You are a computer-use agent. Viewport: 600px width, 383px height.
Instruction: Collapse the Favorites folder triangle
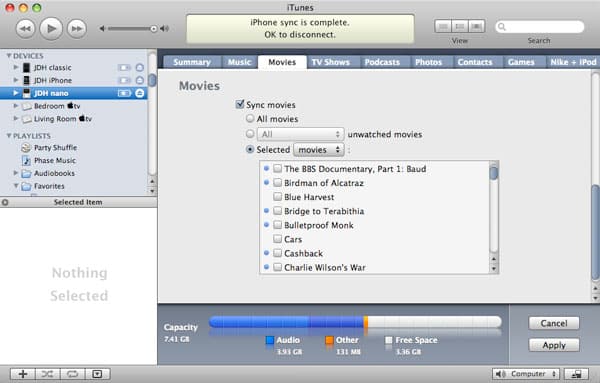[16, 186]
